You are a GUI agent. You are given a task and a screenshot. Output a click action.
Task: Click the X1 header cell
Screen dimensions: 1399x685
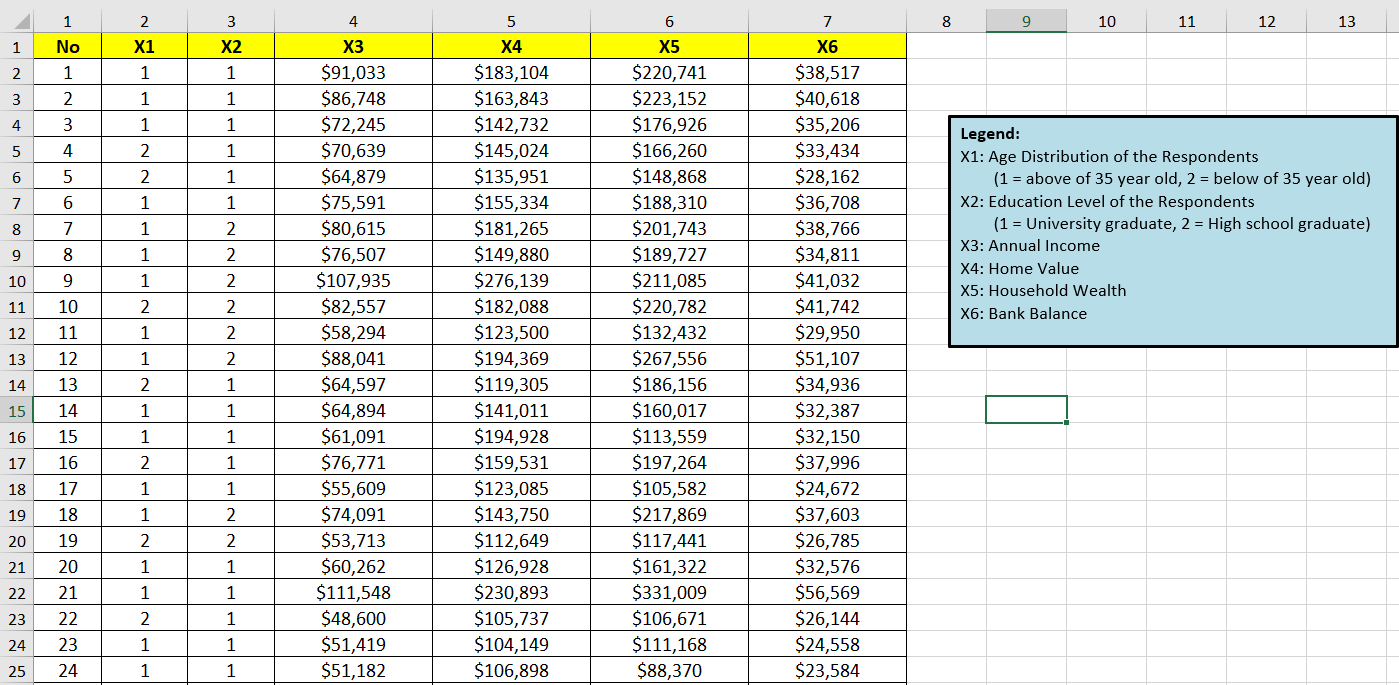(144, 46)
